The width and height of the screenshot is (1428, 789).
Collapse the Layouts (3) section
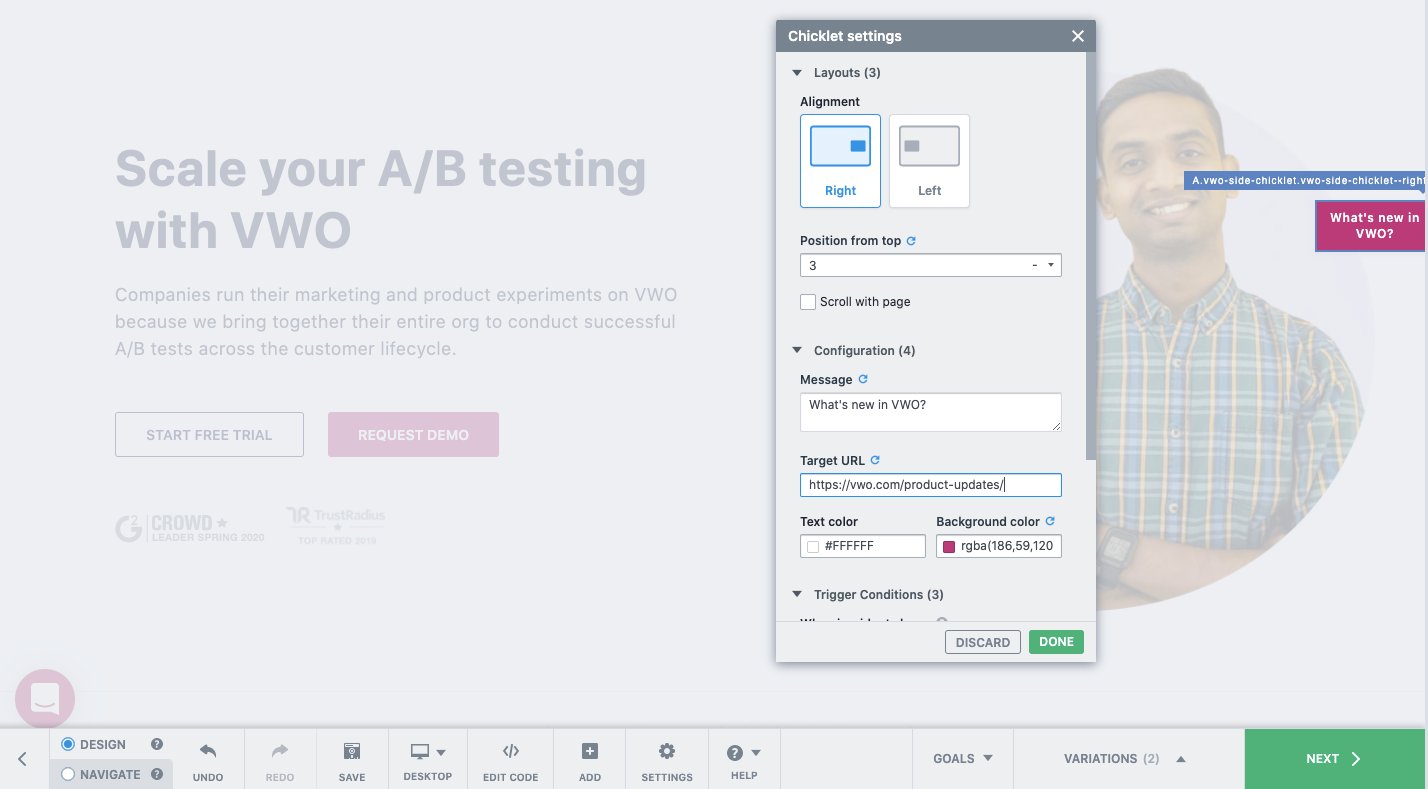click(x=797, y=73)
